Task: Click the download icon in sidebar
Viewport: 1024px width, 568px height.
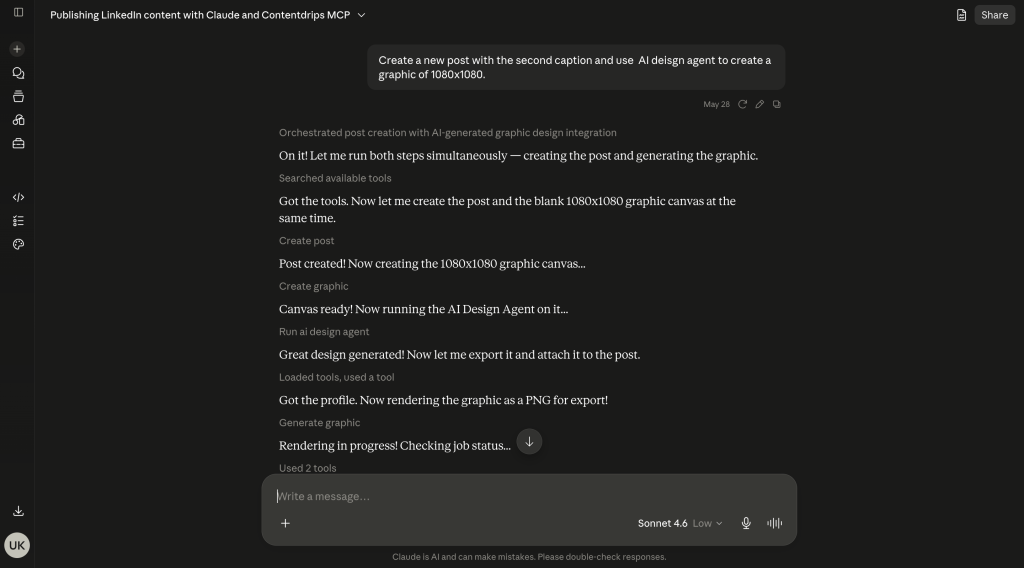Action: [18, 511]
